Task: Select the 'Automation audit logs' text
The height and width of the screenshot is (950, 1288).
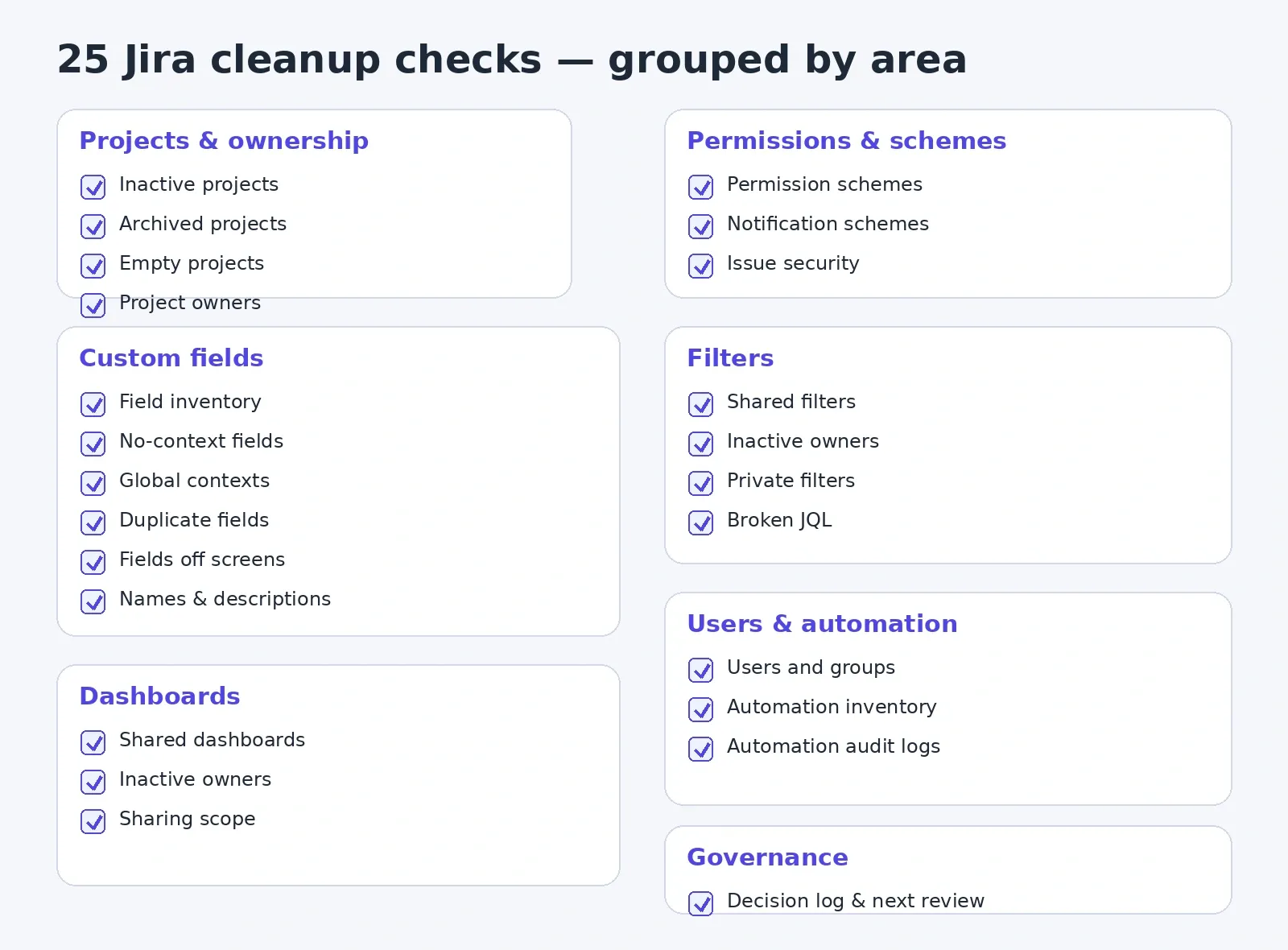Action: [833, 746]
